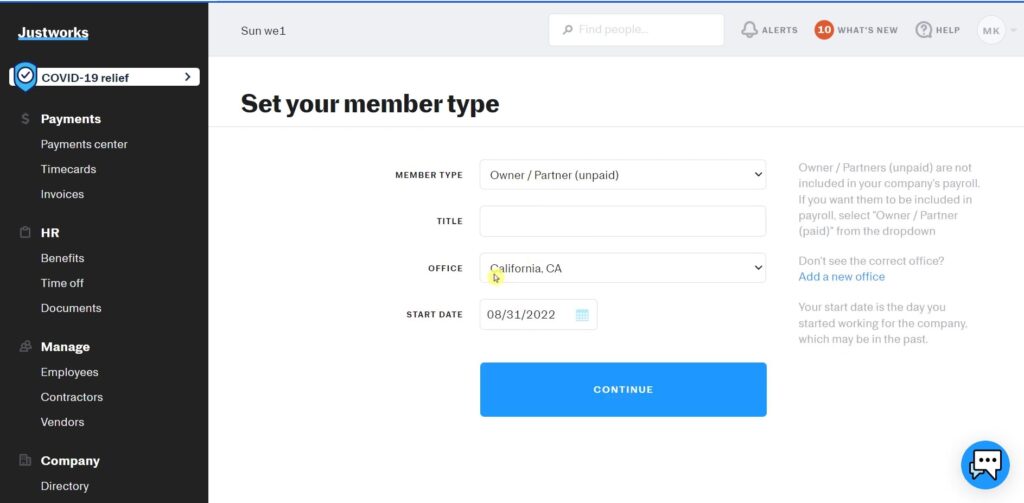This screenshot has height=503, width=1024.
Task: Open the ALERTS label
Action: (x=780, y=30)
